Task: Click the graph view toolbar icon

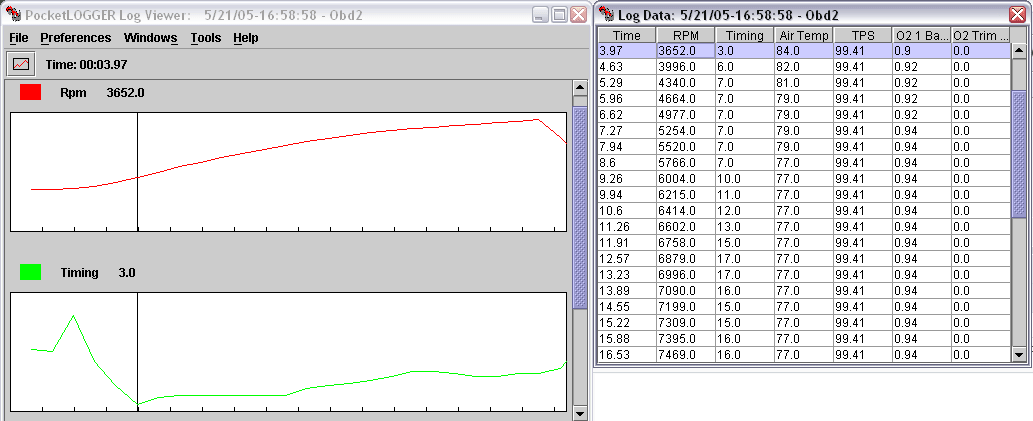Action: click(21, 64)
